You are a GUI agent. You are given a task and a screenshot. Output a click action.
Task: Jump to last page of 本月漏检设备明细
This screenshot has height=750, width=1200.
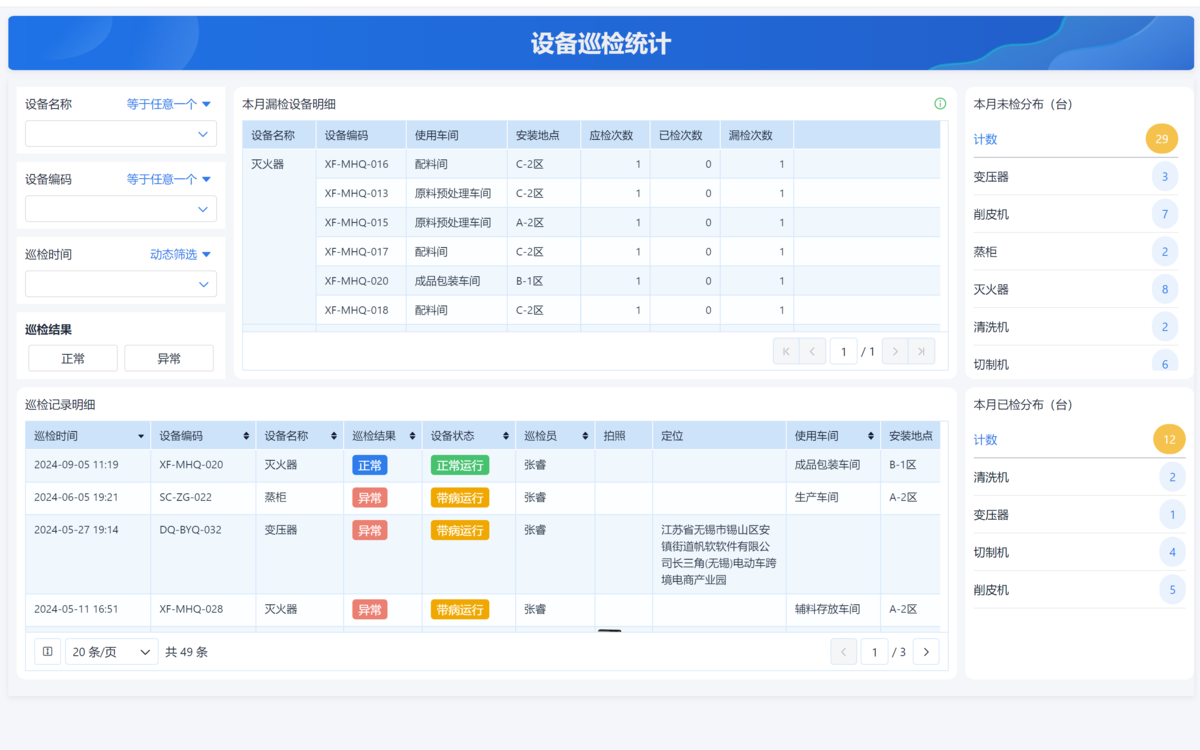[x=922, y=351]
